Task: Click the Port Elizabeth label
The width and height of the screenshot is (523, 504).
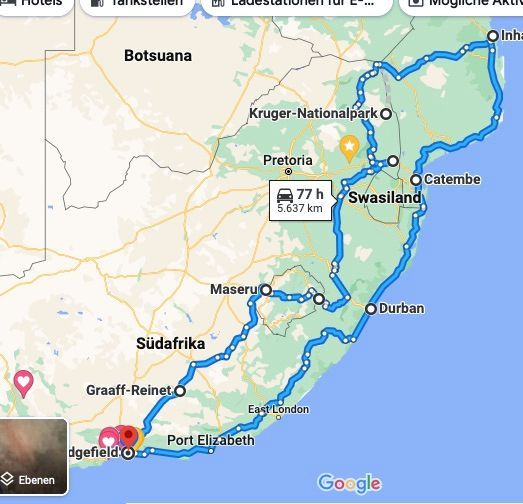Action: (x=210, y=440)
